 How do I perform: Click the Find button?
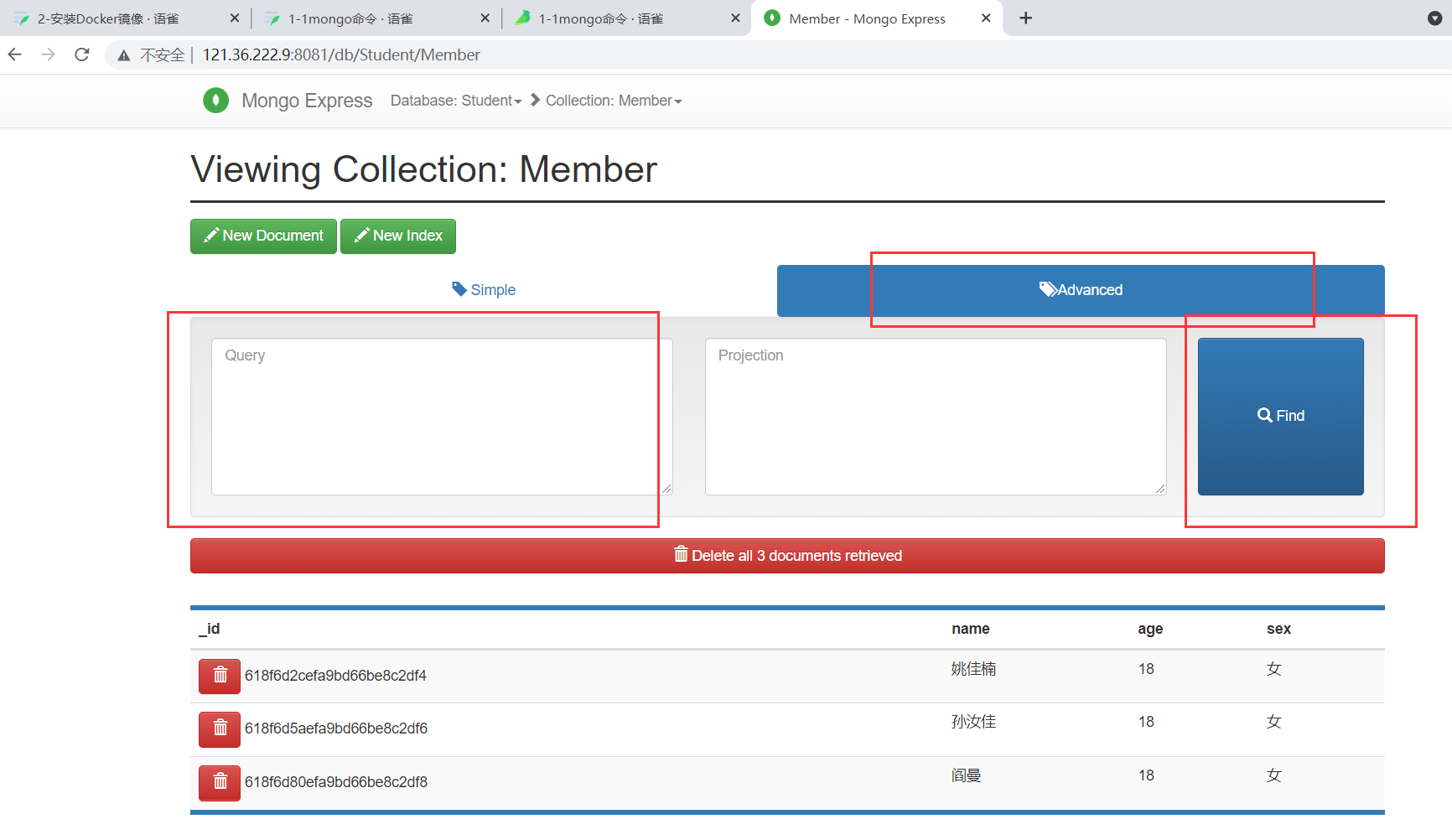click(1280, 416)
